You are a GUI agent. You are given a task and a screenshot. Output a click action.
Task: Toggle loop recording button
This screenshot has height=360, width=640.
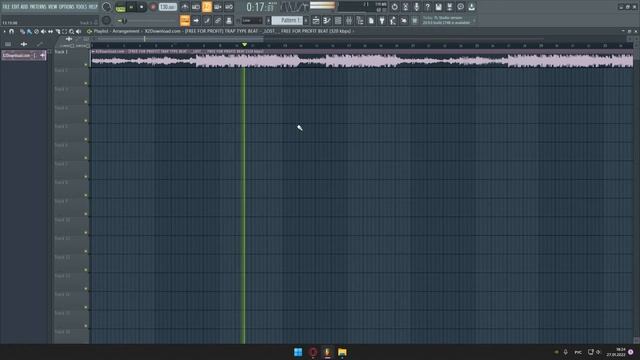(x=229, y=7)
